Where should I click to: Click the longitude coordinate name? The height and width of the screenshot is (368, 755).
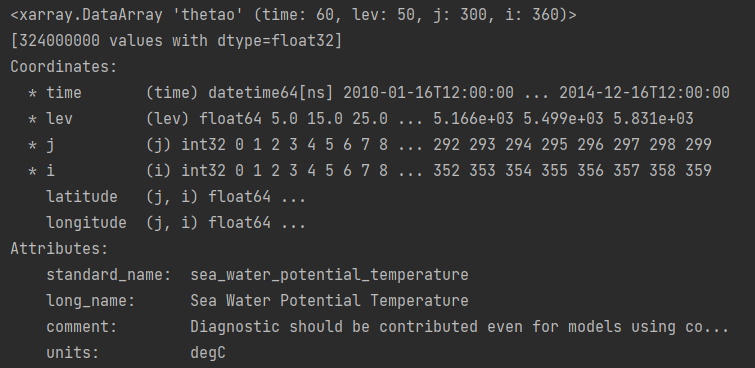click(86, 223)
